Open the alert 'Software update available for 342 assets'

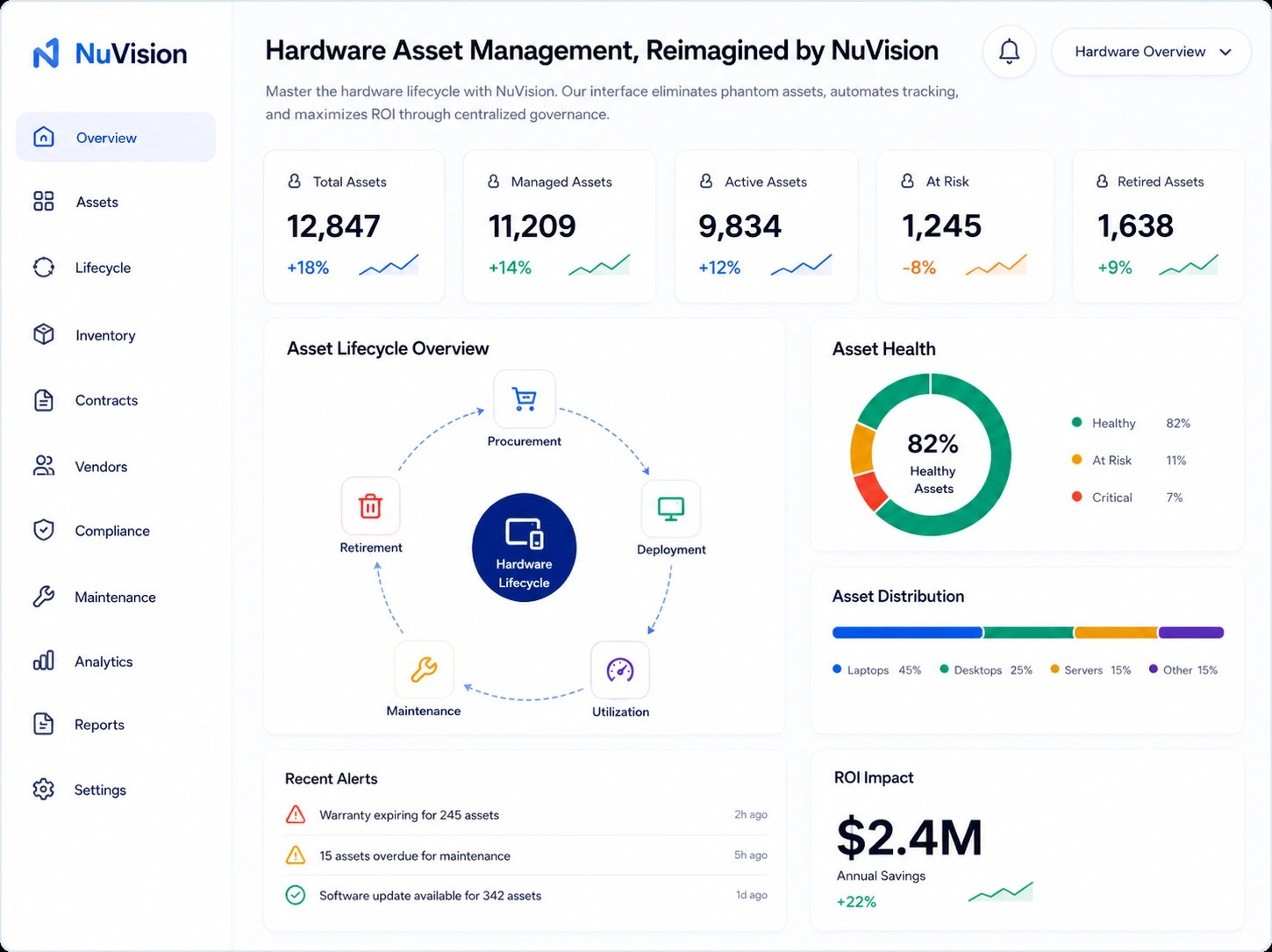tap(526, 895)
